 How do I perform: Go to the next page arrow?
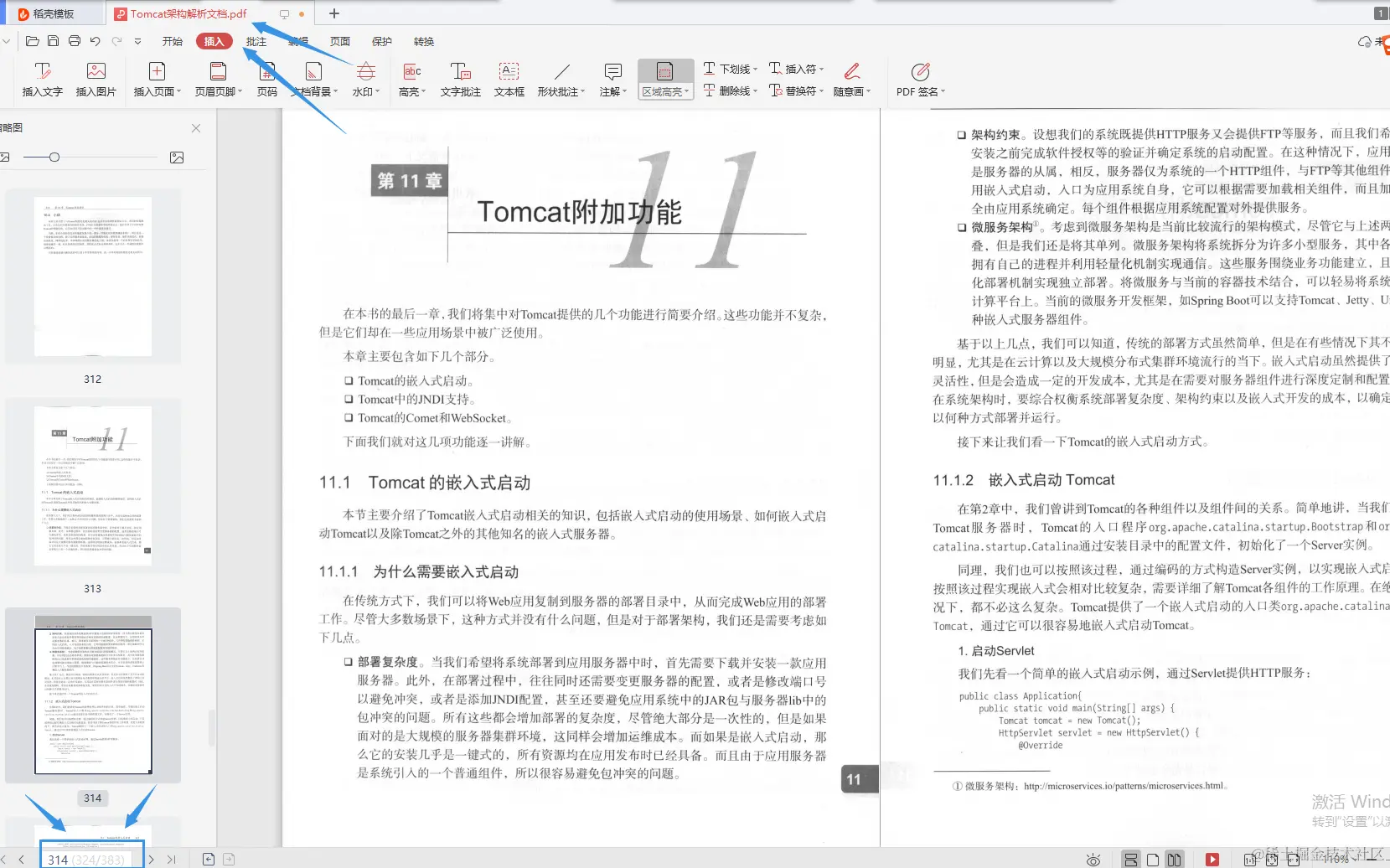click(152, 860)
